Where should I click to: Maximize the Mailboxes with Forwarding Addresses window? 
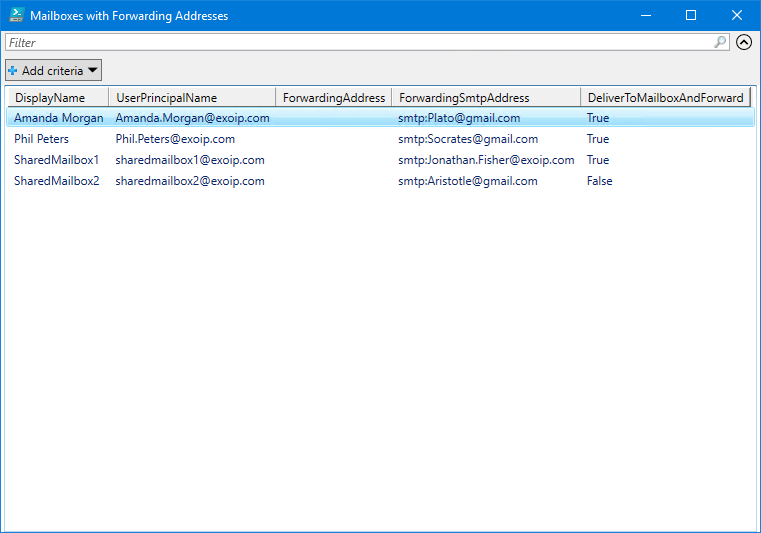[x=690, y=15]
